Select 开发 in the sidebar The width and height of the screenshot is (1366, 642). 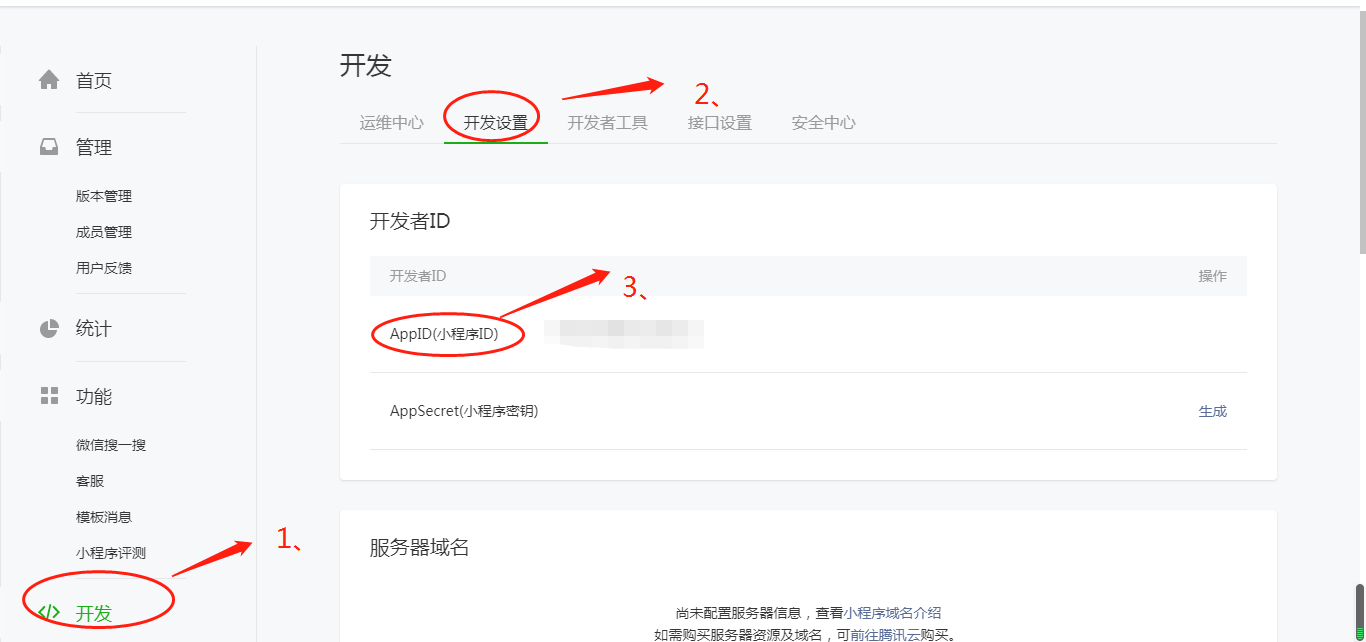[x=94, y=613]
